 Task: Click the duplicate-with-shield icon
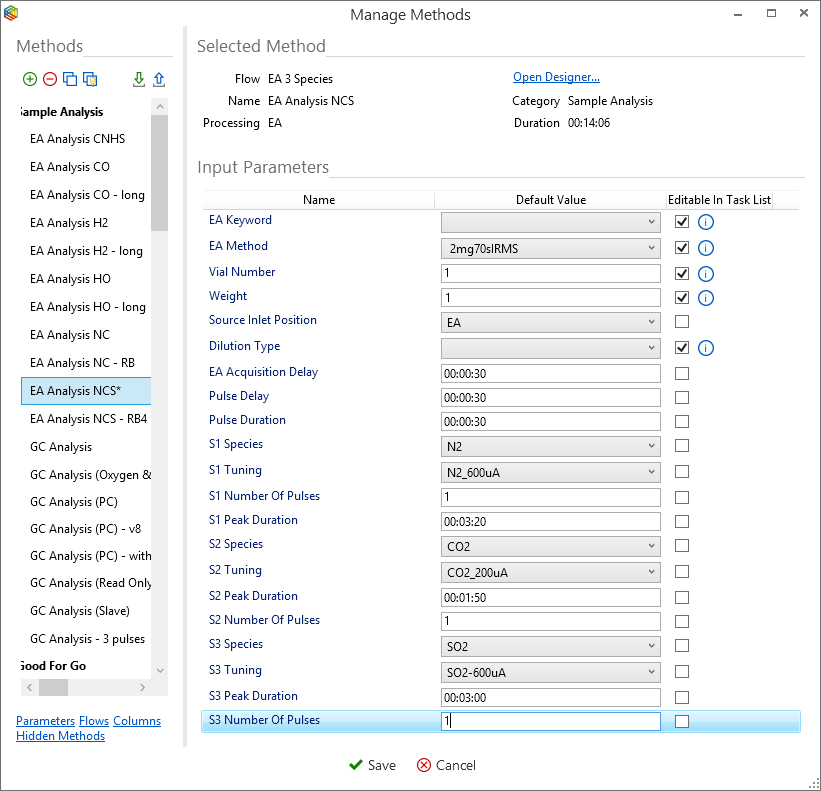90,80
